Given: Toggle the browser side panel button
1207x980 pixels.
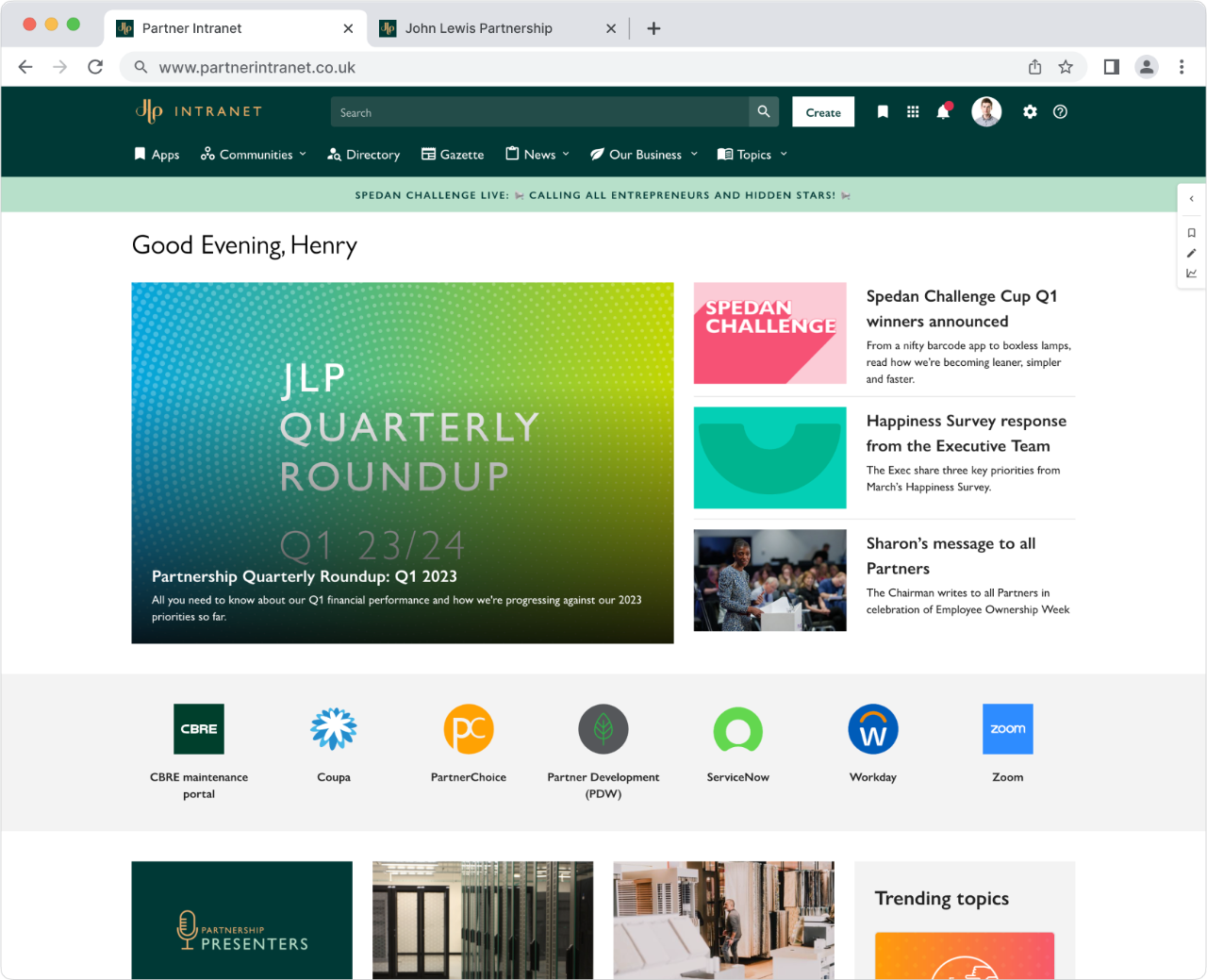Looking at the screenshot, I should click(x=1112, y=67).
